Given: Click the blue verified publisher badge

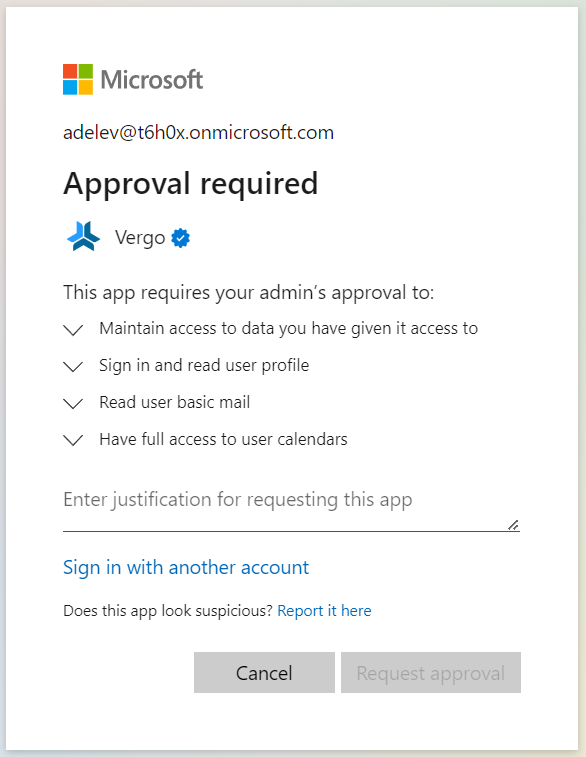Looking at the screenshot, I should [181, 238].
